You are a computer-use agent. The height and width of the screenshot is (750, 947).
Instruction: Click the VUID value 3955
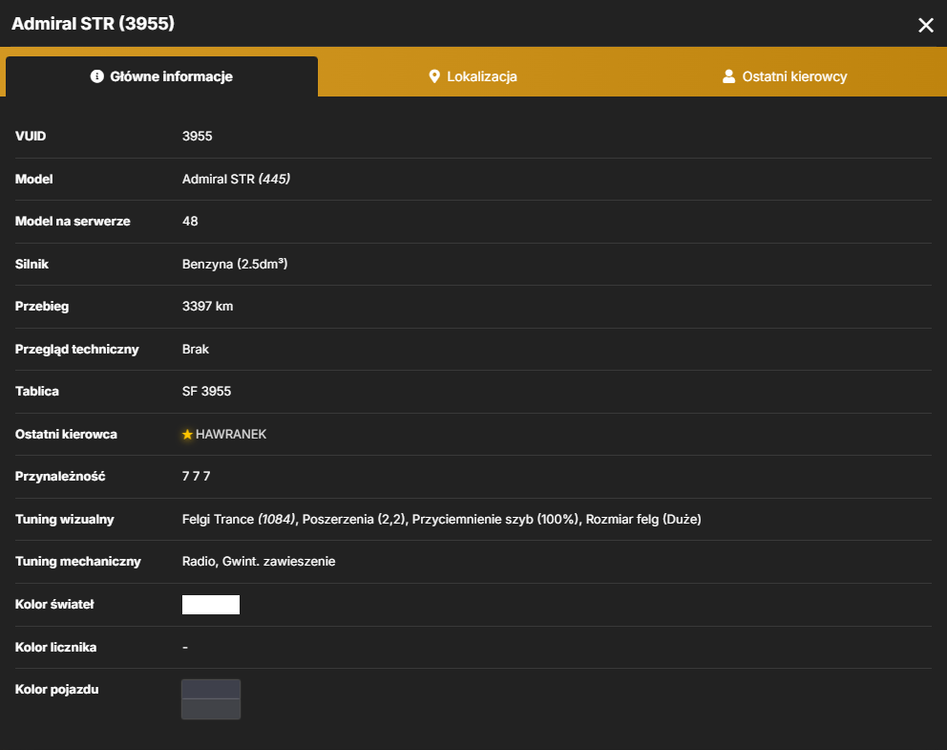click(x=197, y=136)
